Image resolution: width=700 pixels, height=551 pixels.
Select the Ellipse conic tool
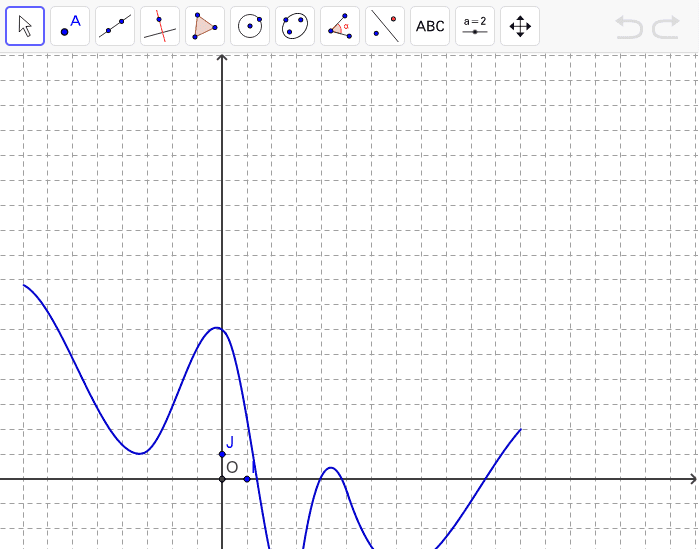[295, 26]
